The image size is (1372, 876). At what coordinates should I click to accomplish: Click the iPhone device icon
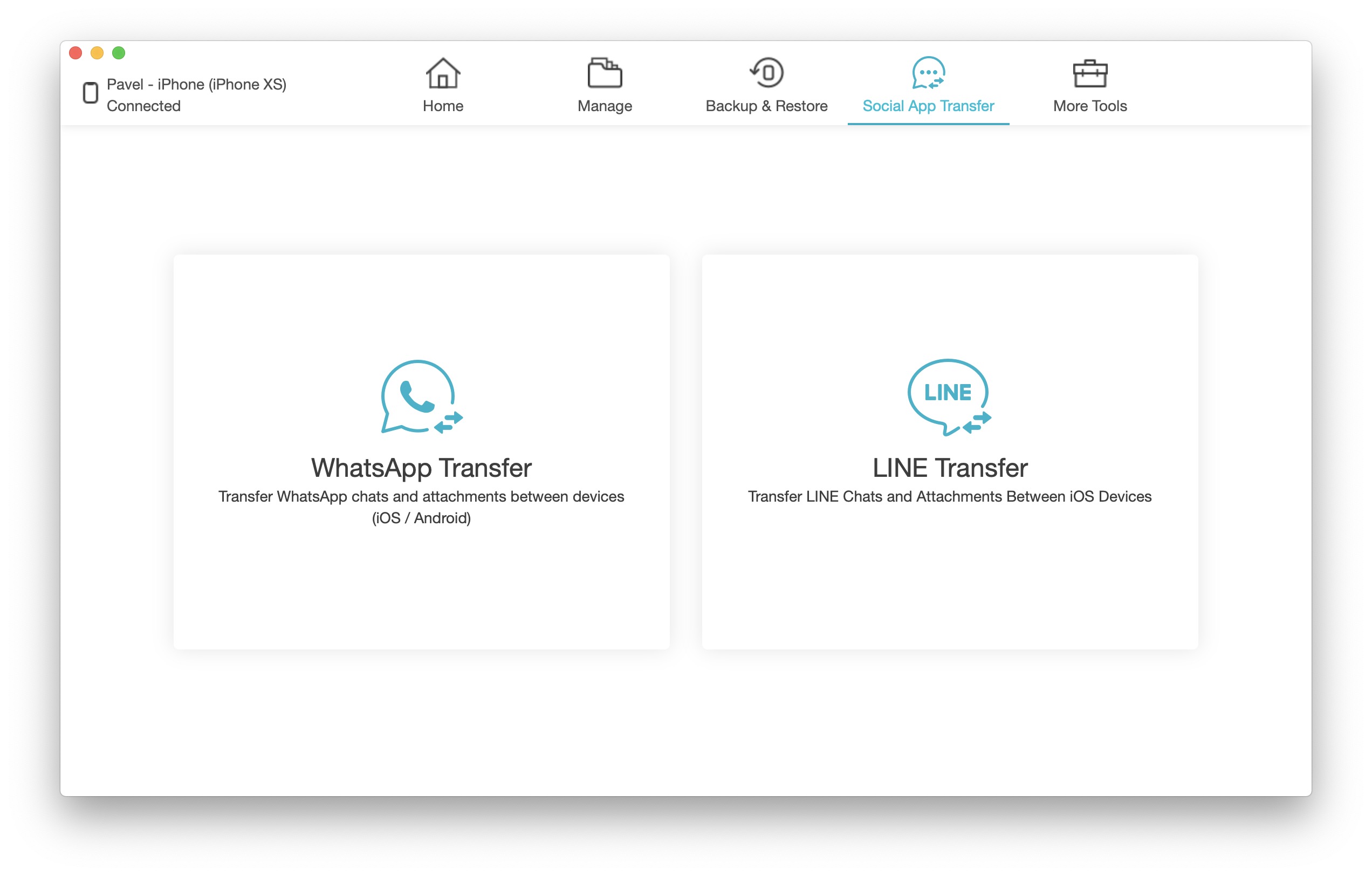(91, 92)
